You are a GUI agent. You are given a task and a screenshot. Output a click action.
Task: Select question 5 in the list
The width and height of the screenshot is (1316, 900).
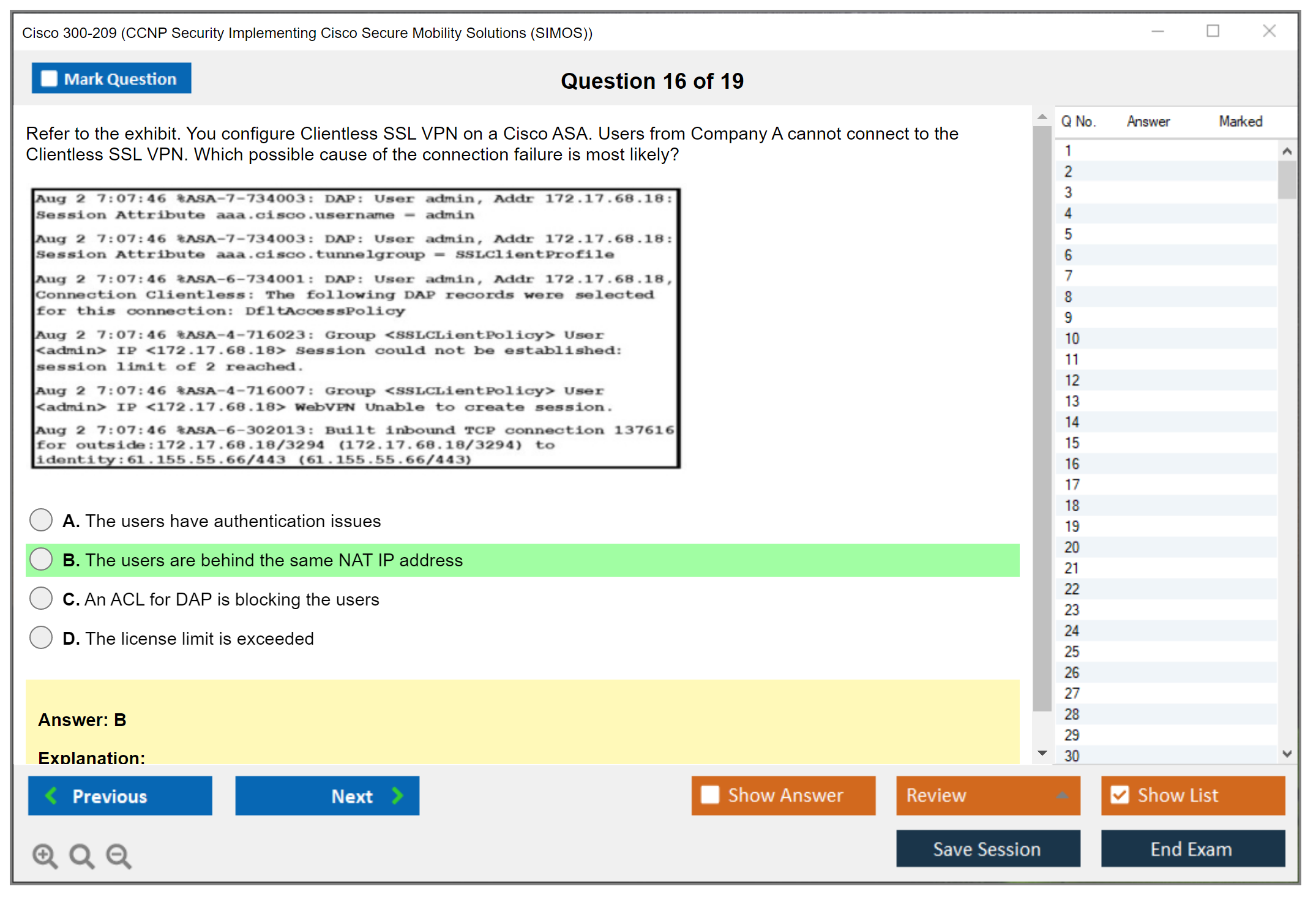(x=1068, y=234)
